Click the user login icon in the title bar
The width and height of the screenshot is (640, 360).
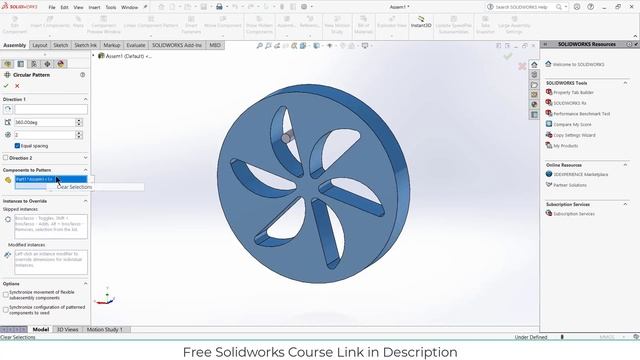577,7
